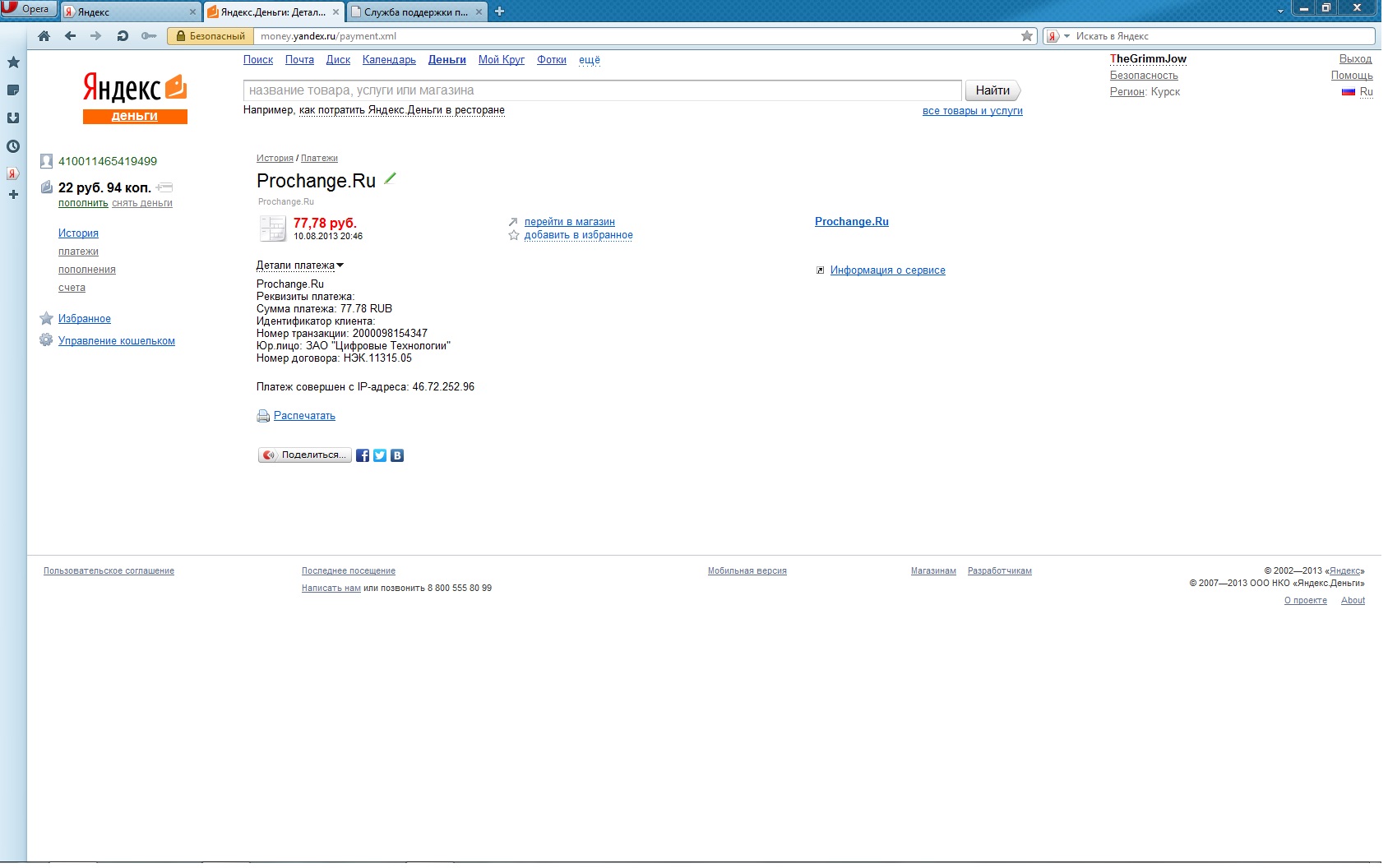
Task: Click the Выход logout link
Action: (1355, 59)
